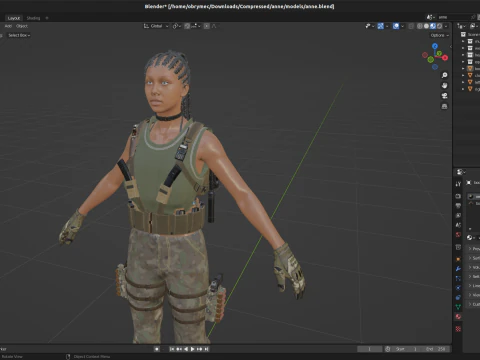Jump to timeline start frame

click(x=172, y=349)
